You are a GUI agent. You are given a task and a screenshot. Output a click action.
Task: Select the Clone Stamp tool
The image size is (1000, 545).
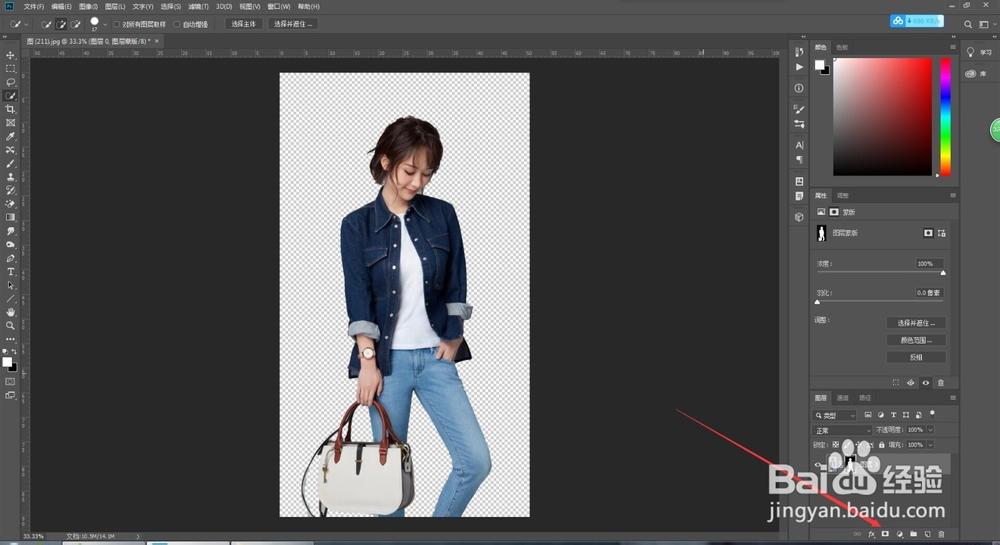tap(10, 177)
